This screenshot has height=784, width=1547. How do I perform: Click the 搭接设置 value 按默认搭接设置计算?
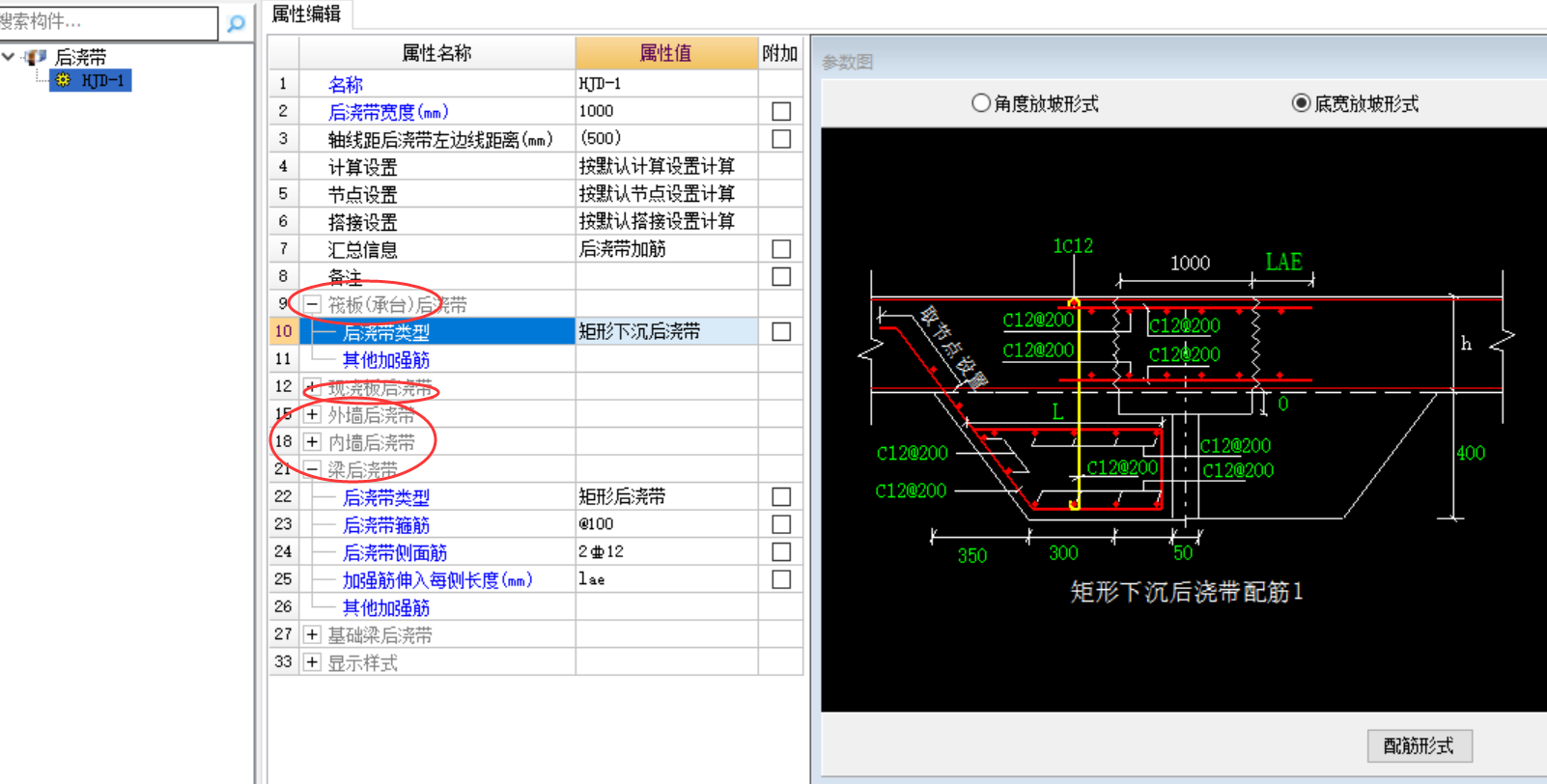pyautogui.click(x=666, y=221)
